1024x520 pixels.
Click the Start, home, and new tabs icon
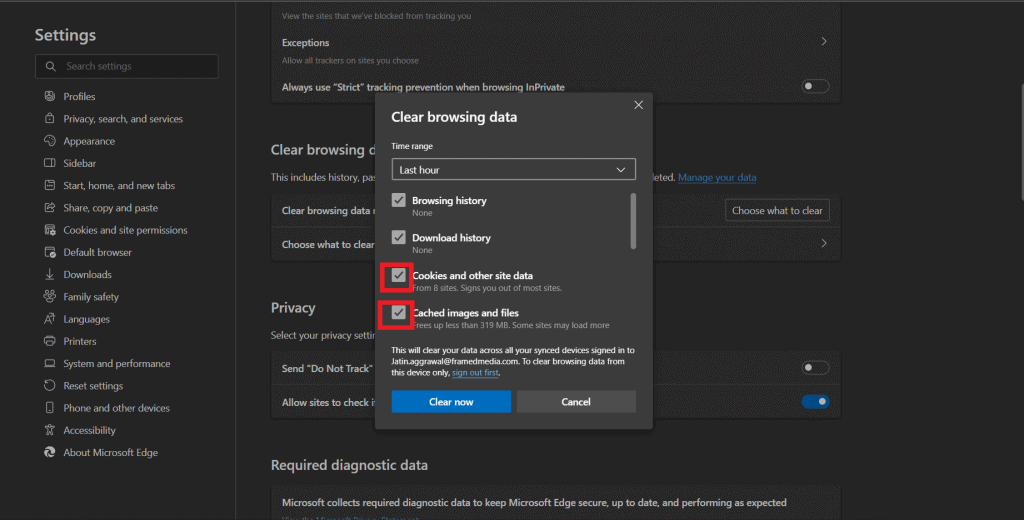pyautogui.click(x=50, y=185)
